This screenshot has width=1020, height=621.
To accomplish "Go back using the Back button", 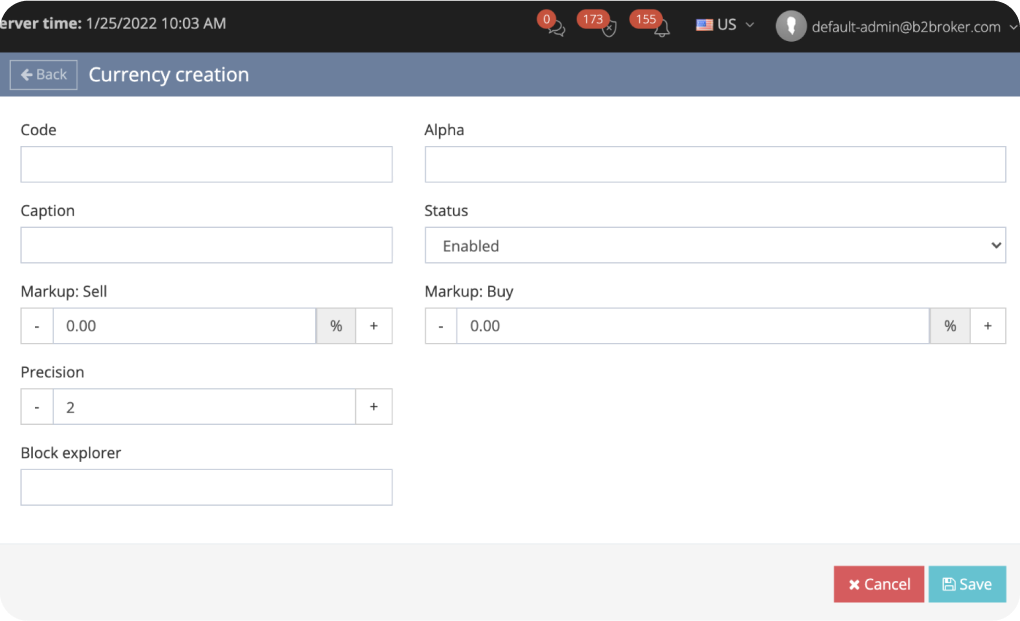I will pos(44,75).
